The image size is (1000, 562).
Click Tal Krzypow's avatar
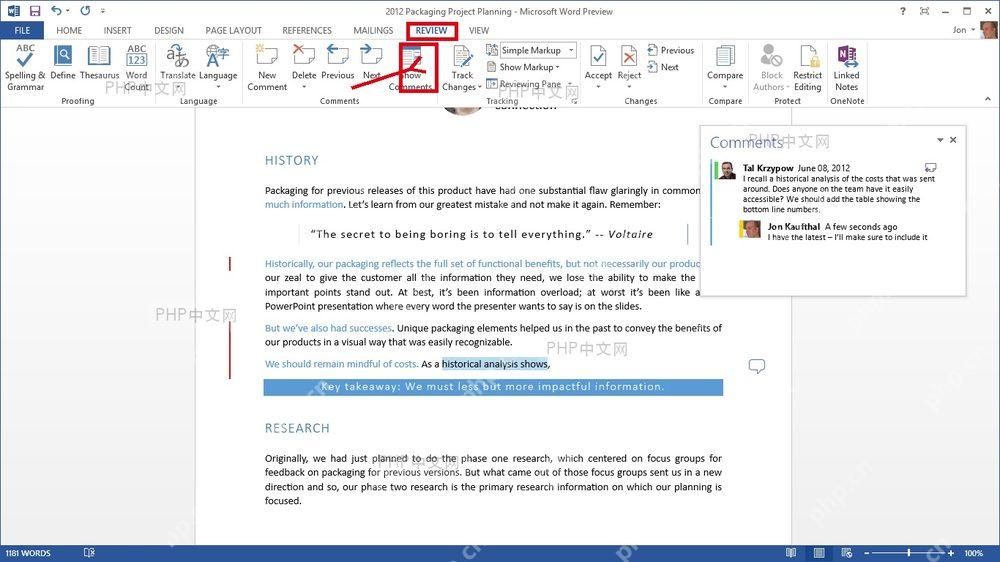click(728, 171)
